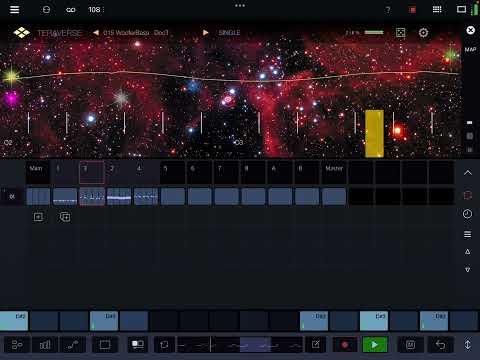Adjust the Teraverse volume slider
480x360 pixels.
tap(374, 32)
